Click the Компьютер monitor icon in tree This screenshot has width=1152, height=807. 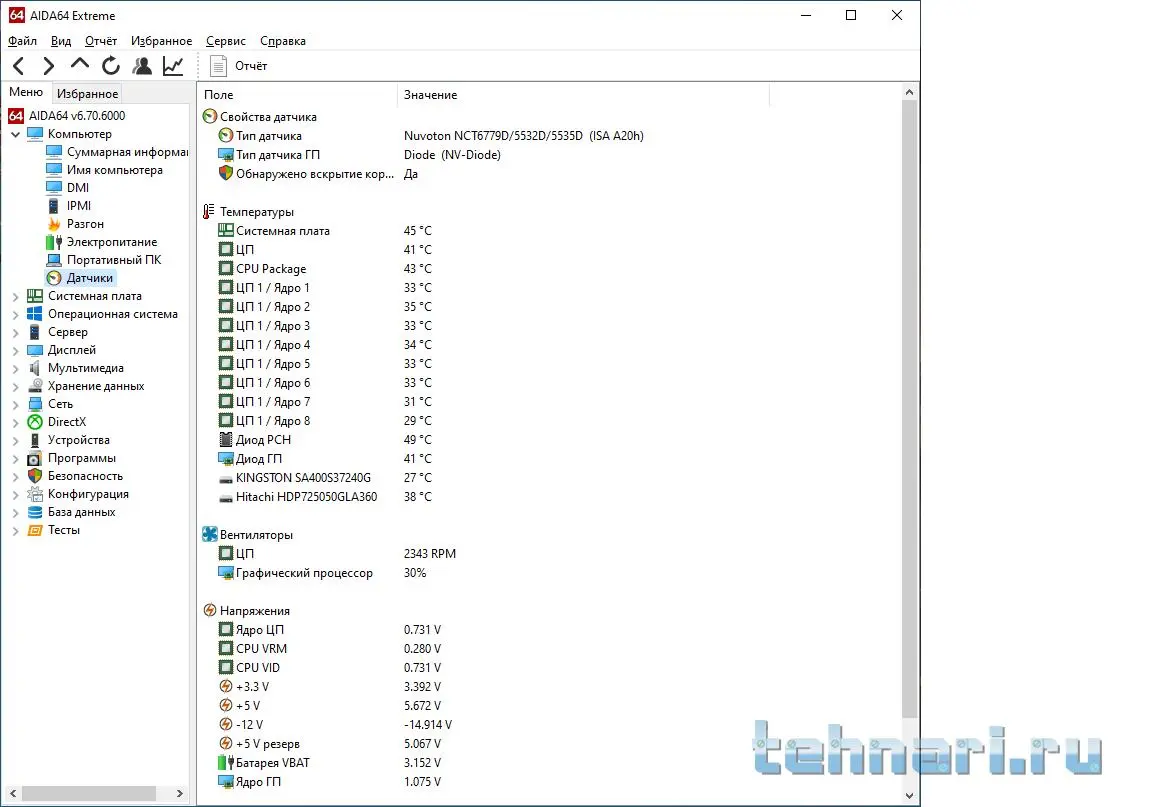point(35,134)
